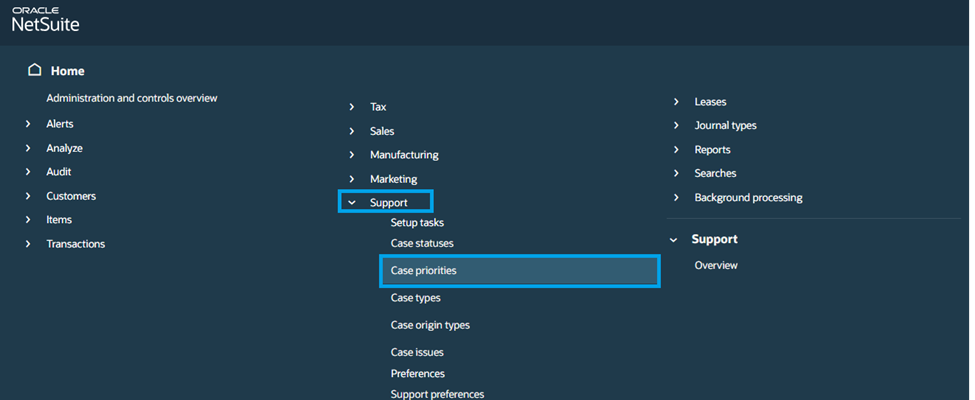Expand the Leases chevron
The image size is (975, 400).
point(677,102)
